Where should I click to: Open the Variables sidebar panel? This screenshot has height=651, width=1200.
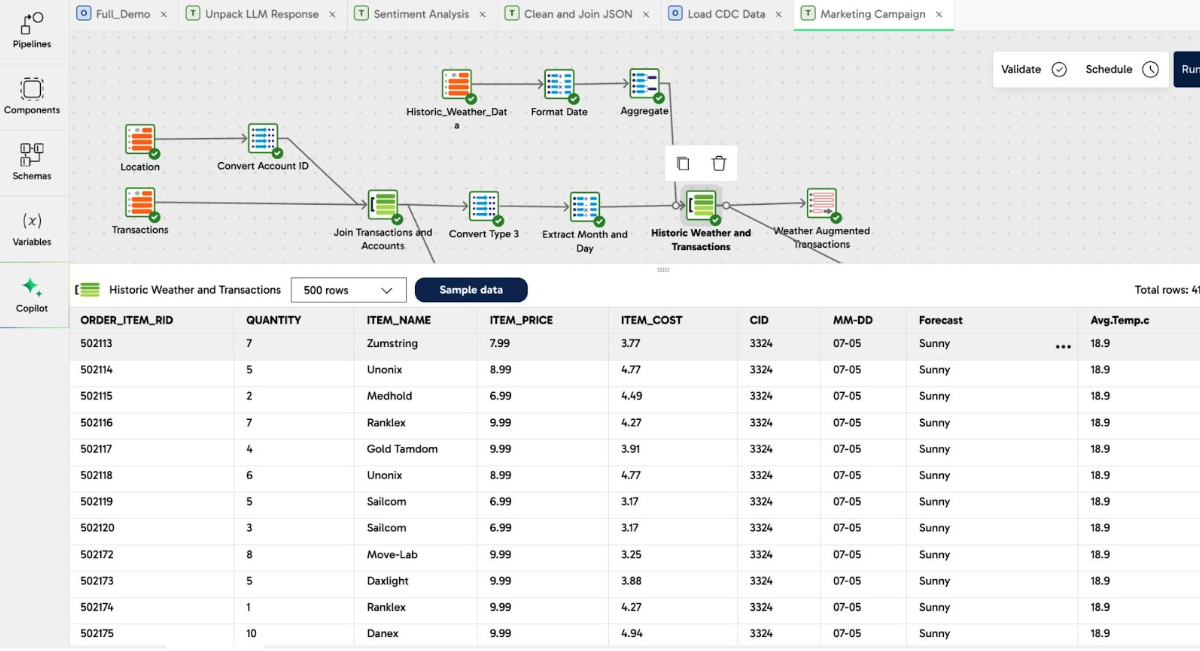(32, 228)
